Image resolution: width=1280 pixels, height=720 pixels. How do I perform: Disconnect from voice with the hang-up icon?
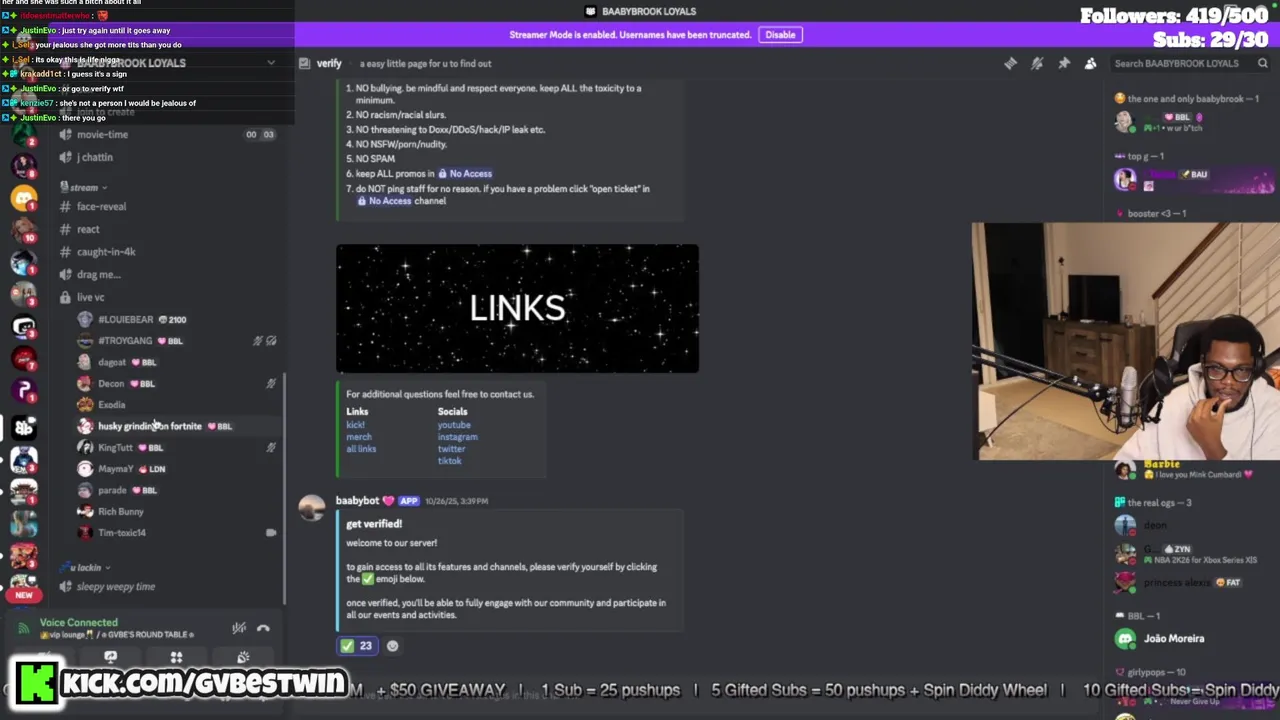[263, 628]
